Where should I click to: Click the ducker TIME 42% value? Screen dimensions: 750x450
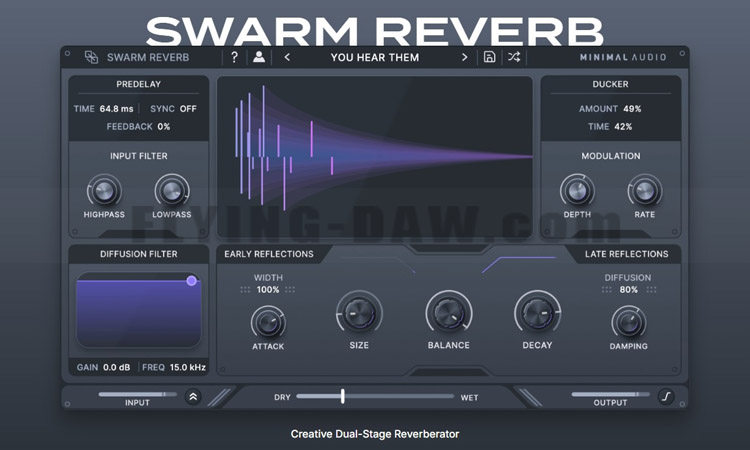coord(623,127)
